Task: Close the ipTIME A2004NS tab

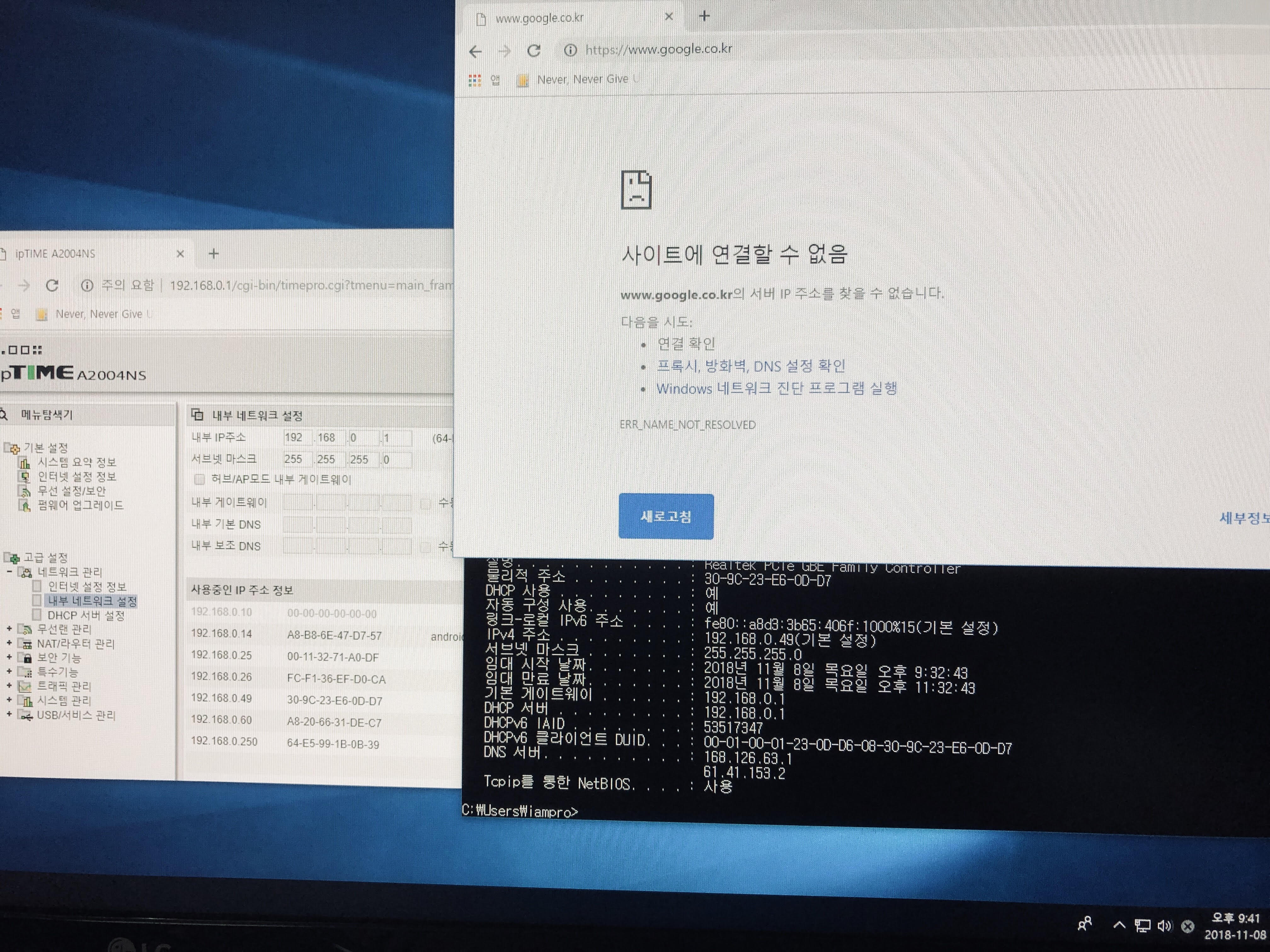Action: [x=180, y=254]
